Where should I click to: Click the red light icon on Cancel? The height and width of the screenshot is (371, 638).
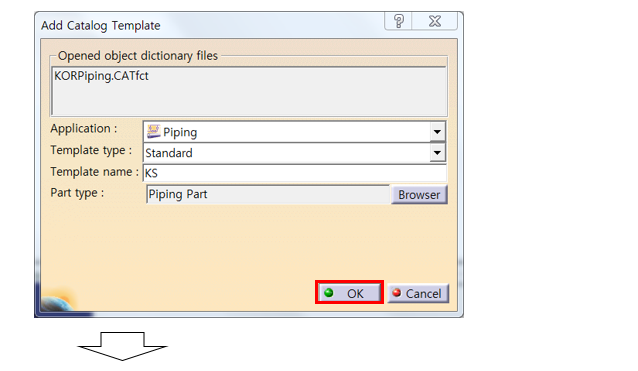click(396, 292)
